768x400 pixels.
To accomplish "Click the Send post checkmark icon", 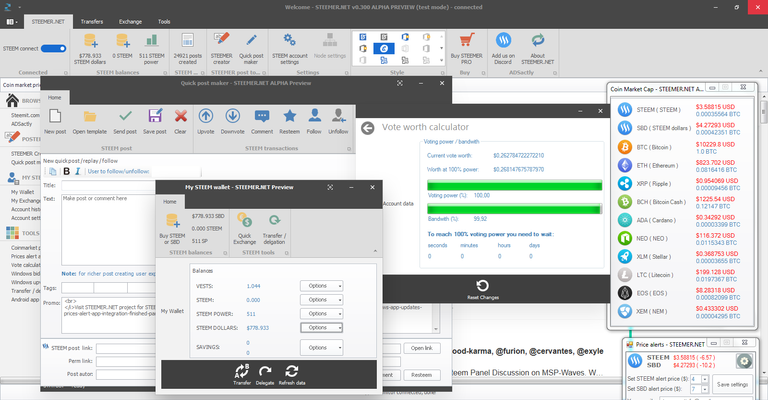I will point(125,121).
